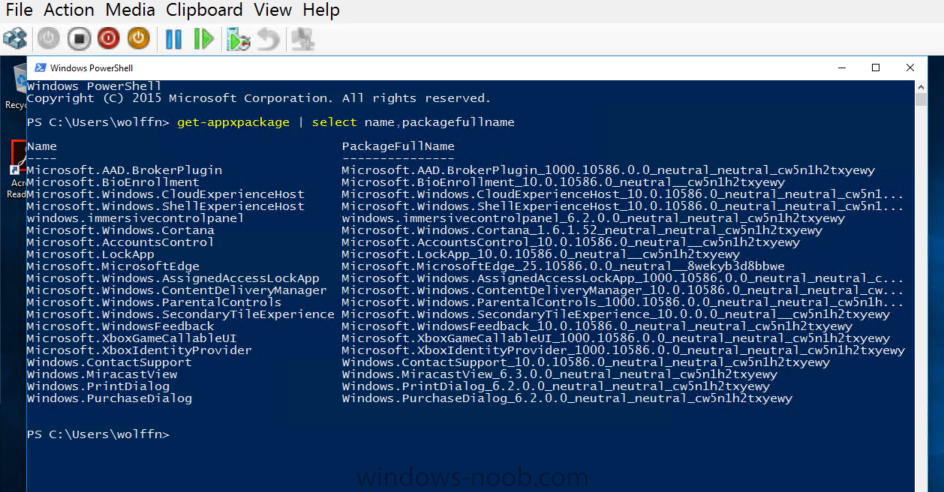Screen dimensions: 944x492
Task: Click the green play Reset icon
Action: (203, 39)
